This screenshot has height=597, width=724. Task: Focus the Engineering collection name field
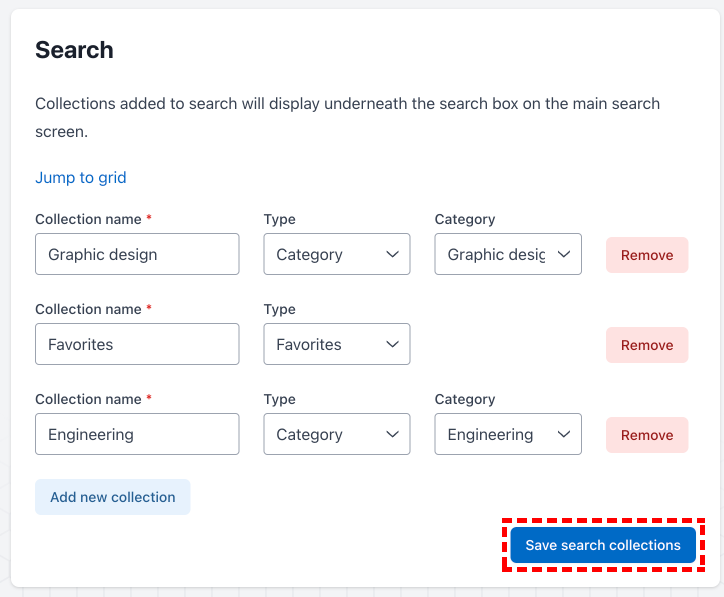(137, 434)
